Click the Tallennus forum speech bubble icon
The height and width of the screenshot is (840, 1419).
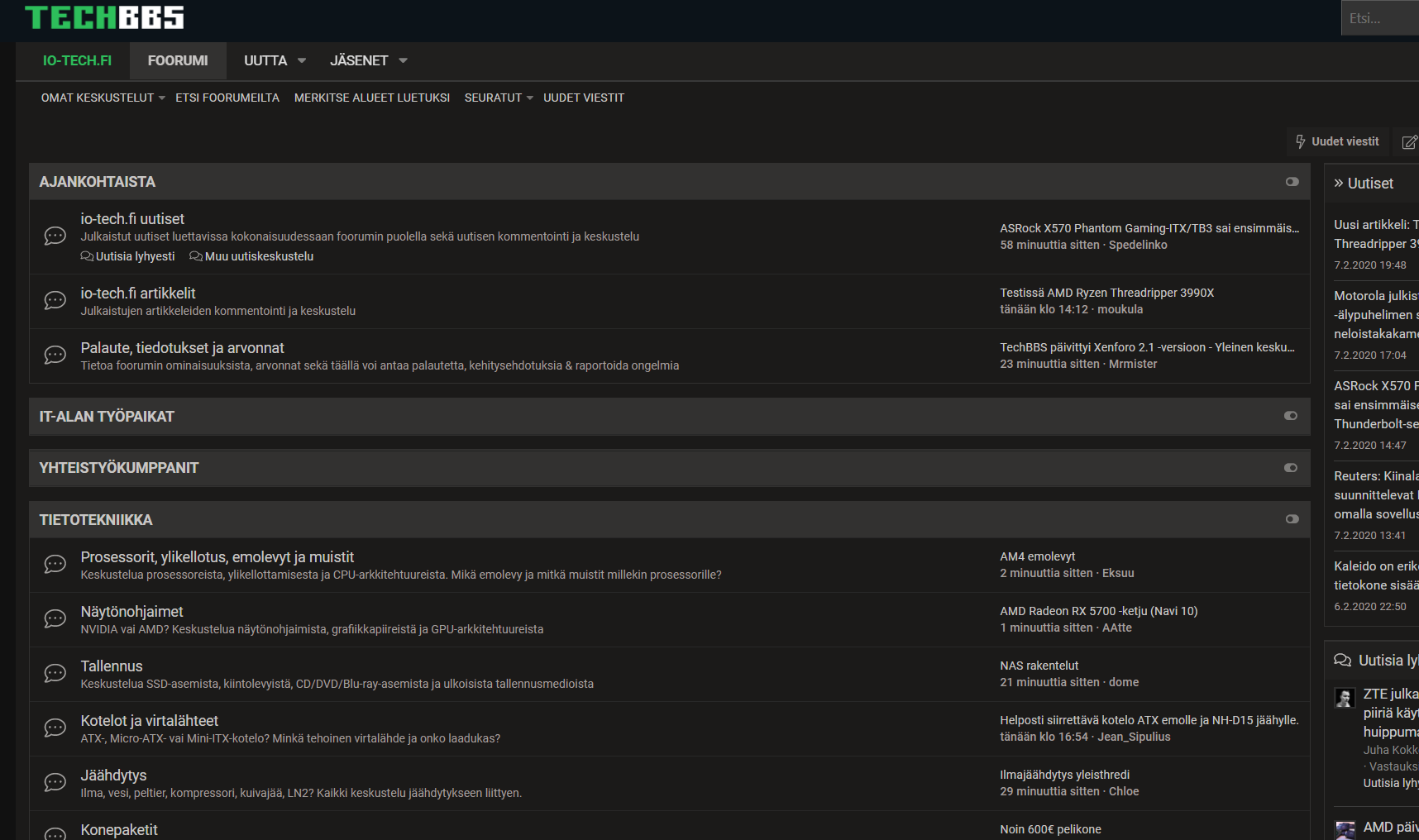click(55, 673)
